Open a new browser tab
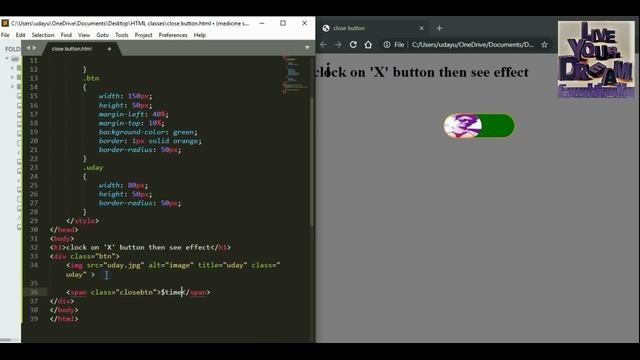Viewport: 640px width, 360px height. pos(439,28)
